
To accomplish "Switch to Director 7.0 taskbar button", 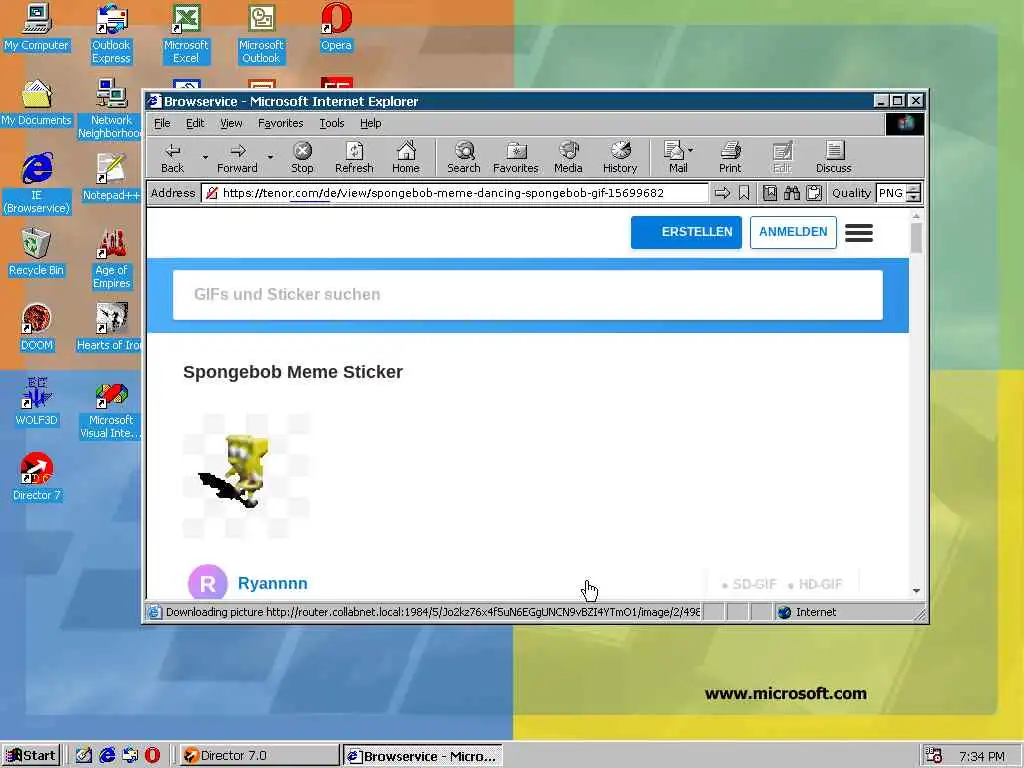I will tap(259, 756).
